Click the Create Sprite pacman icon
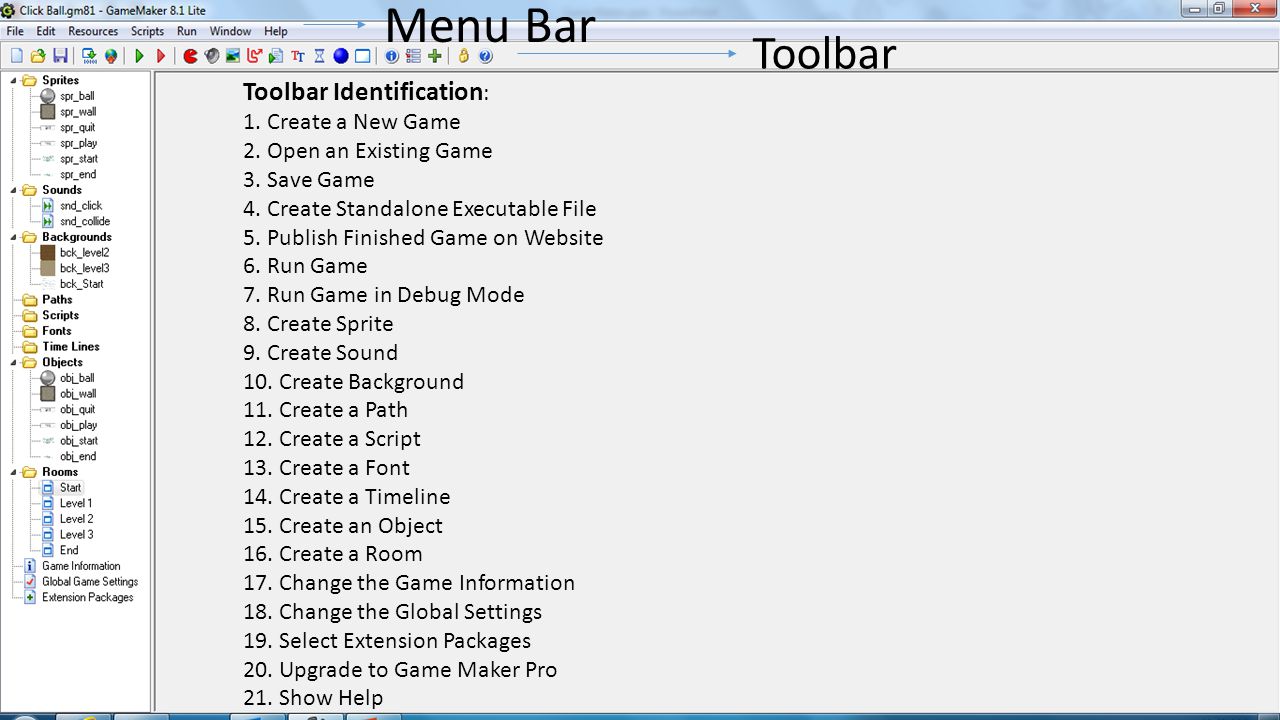Viewport: 1280px width, 720px height. pos(190,56)
